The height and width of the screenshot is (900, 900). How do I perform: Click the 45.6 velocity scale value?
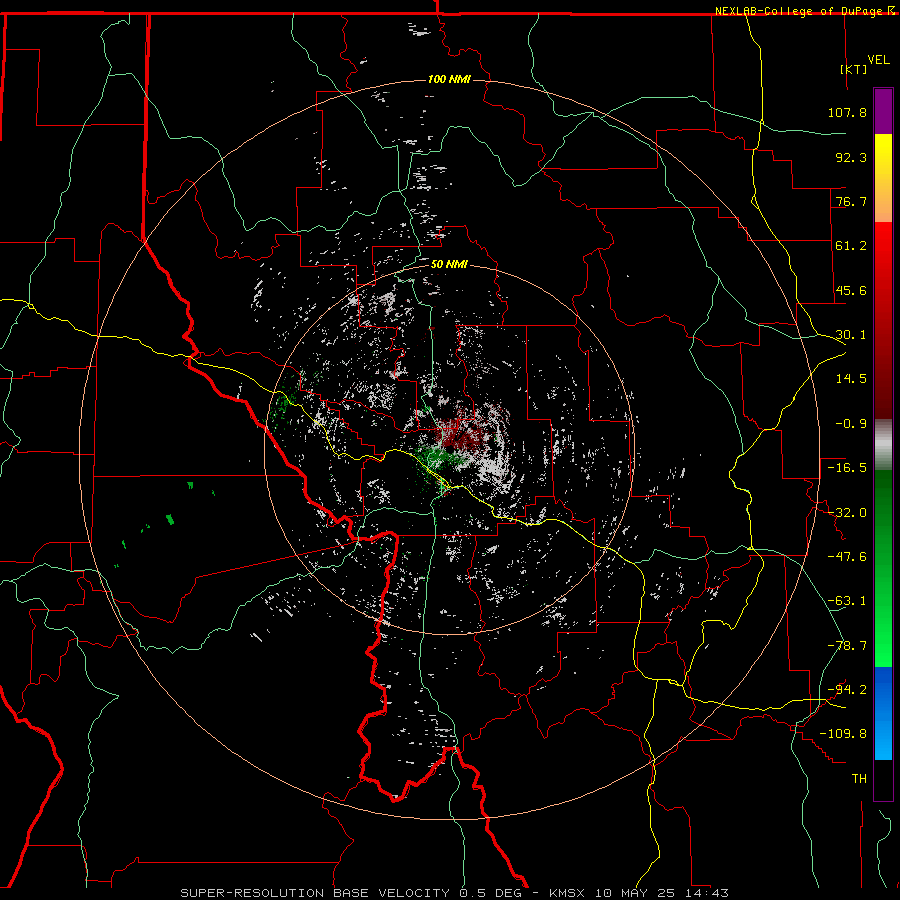851,290
